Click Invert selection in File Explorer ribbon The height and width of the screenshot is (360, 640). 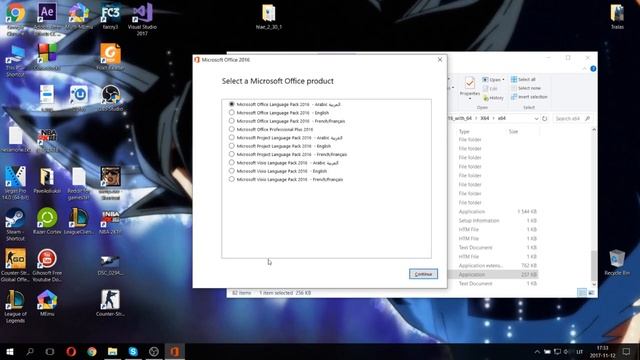[529, 97]
